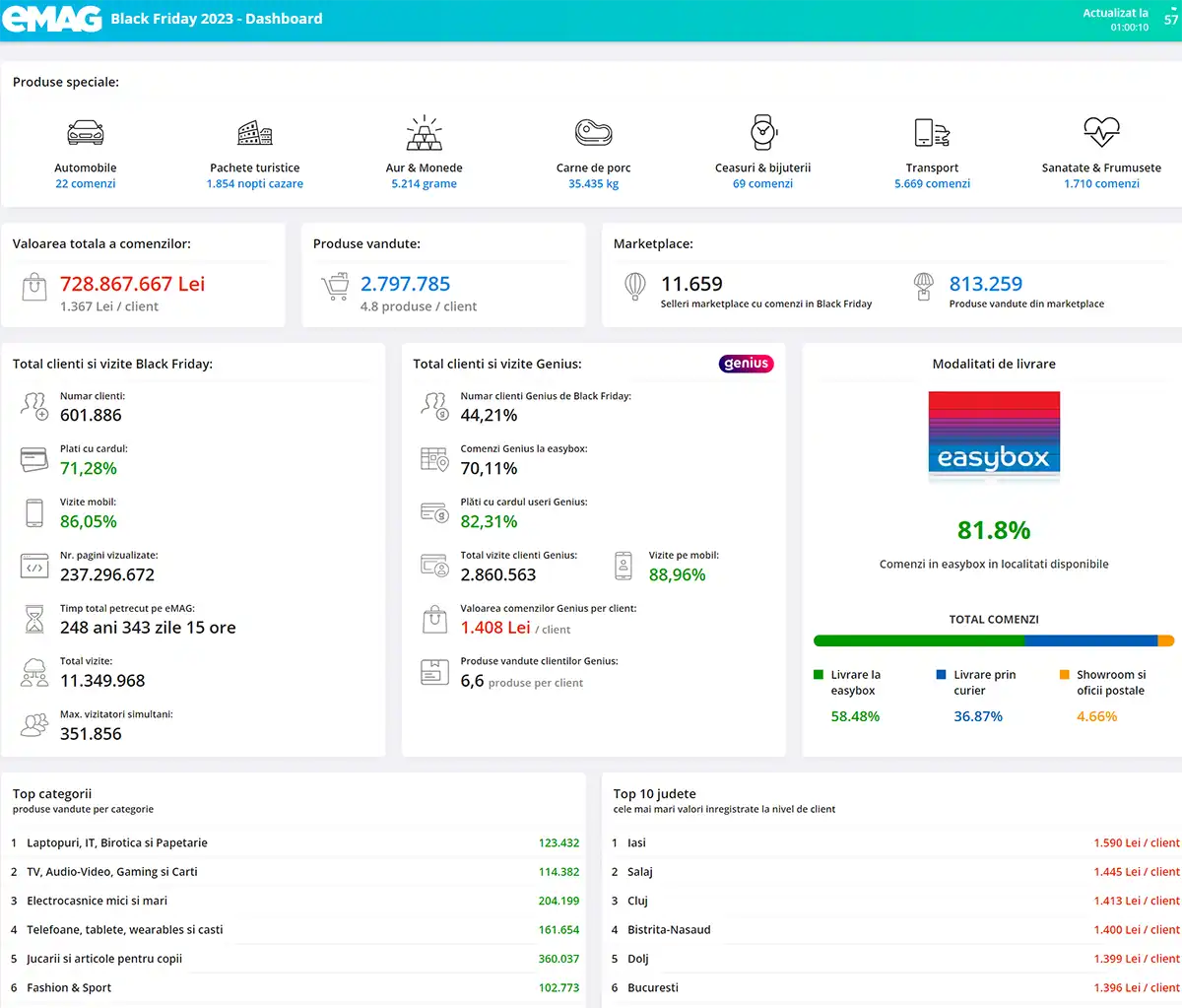Click the Valoarea comenzilor Genius bag icon

click(434, 619)
